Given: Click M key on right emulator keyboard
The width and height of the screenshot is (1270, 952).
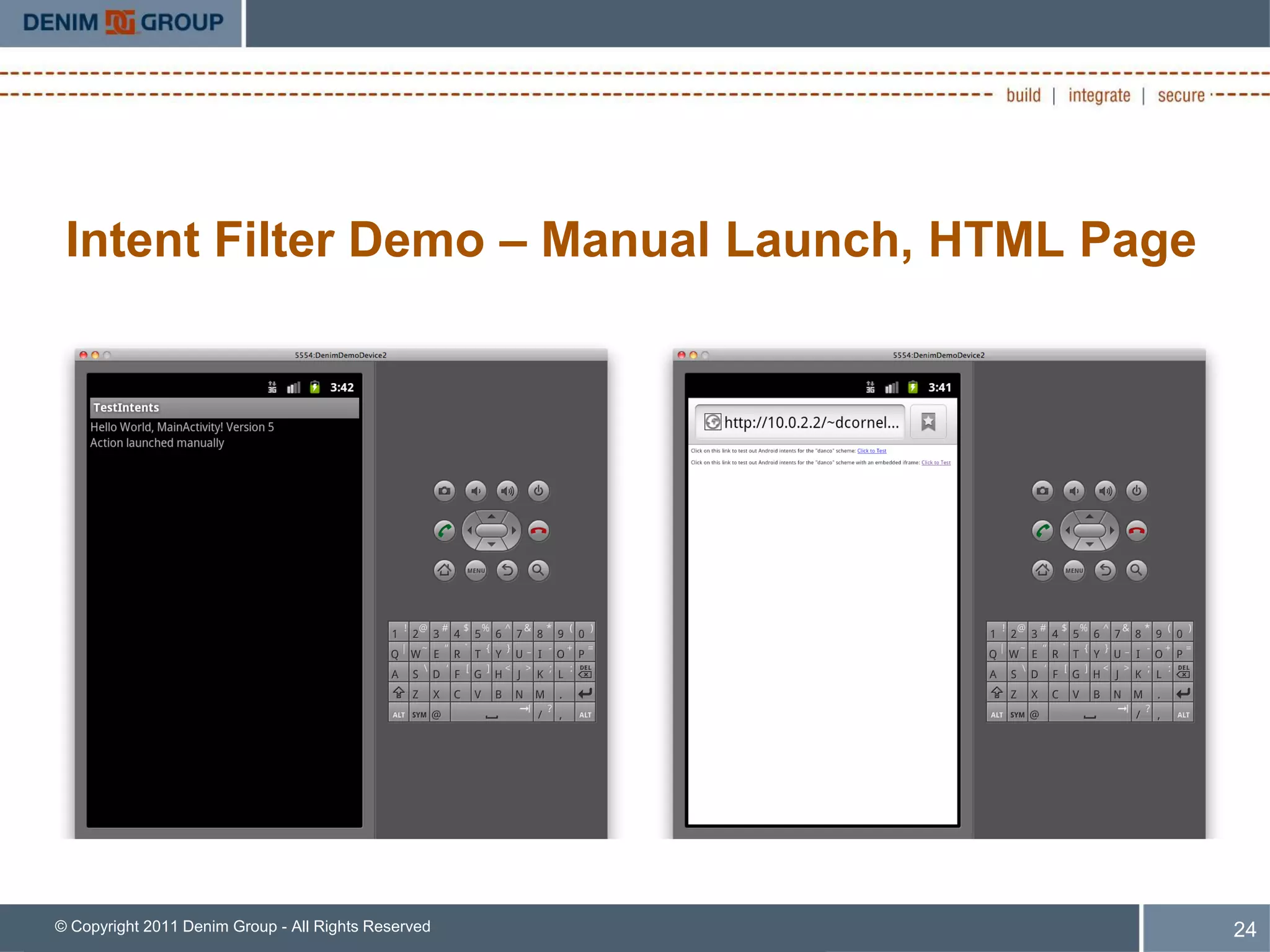Looking at the screenshot, I should coord(1141,693).
